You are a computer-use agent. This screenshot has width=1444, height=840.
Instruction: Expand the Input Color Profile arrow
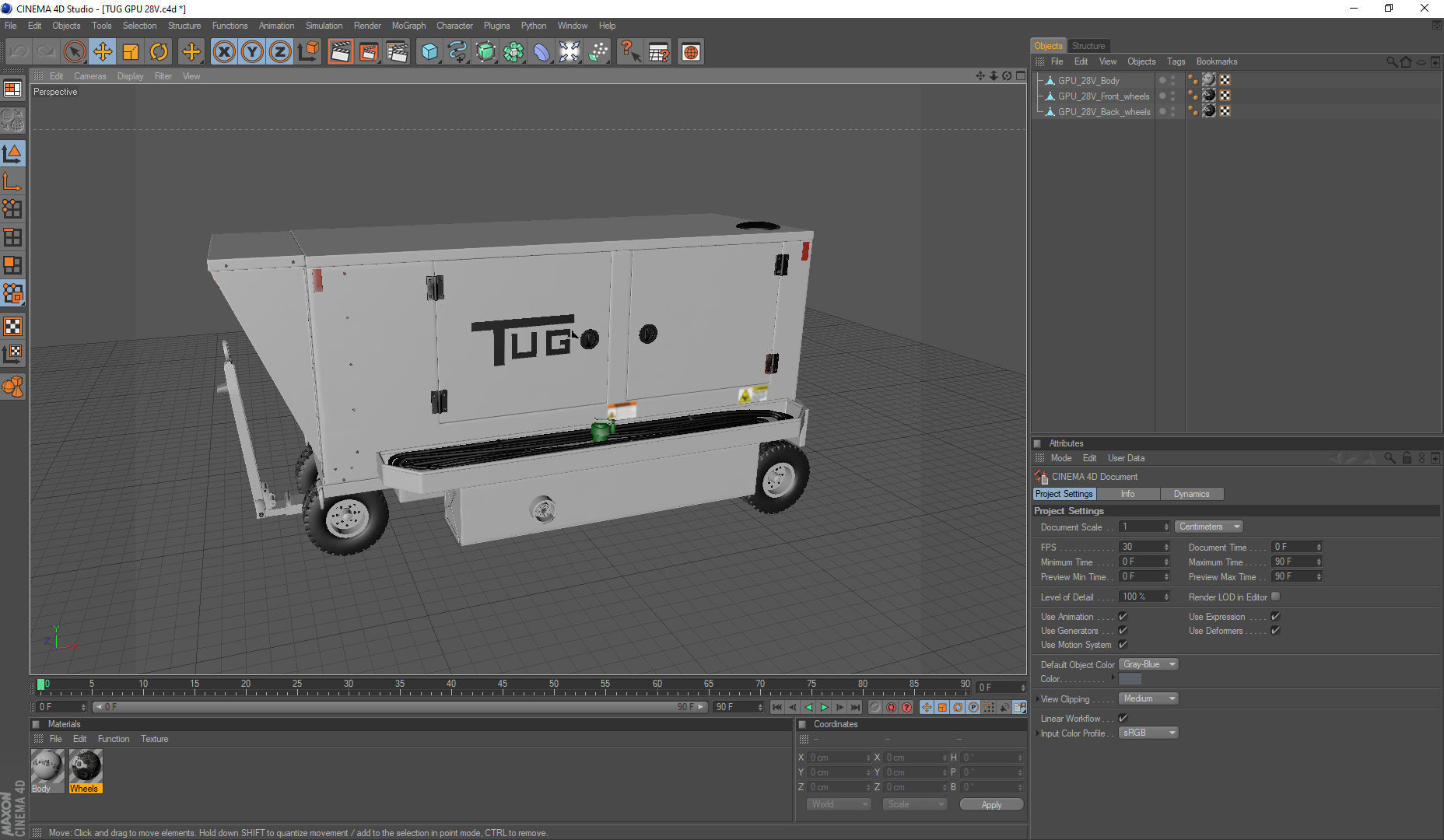1037,733
